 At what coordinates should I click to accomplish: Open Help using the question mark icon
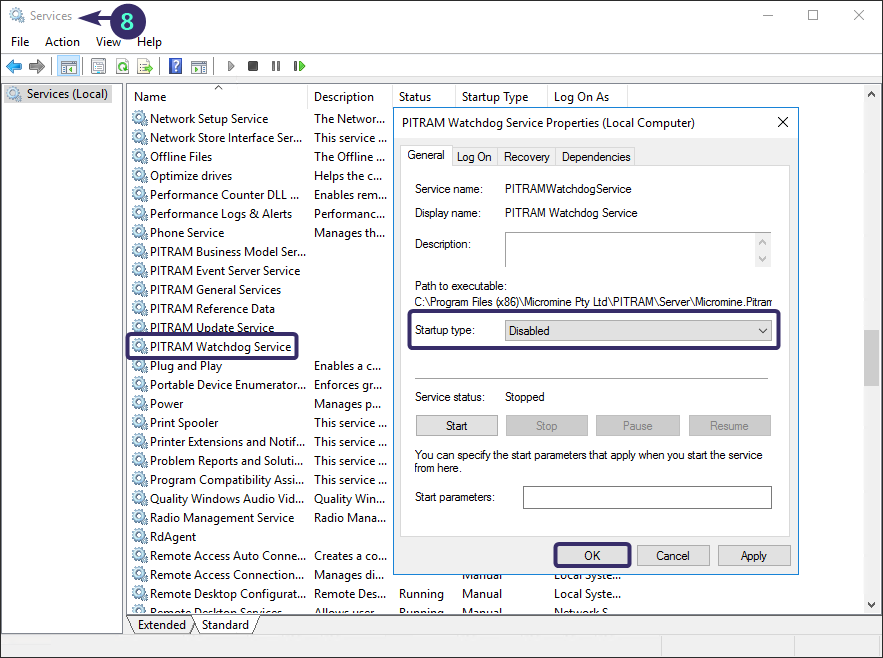[x=174, y=66]
